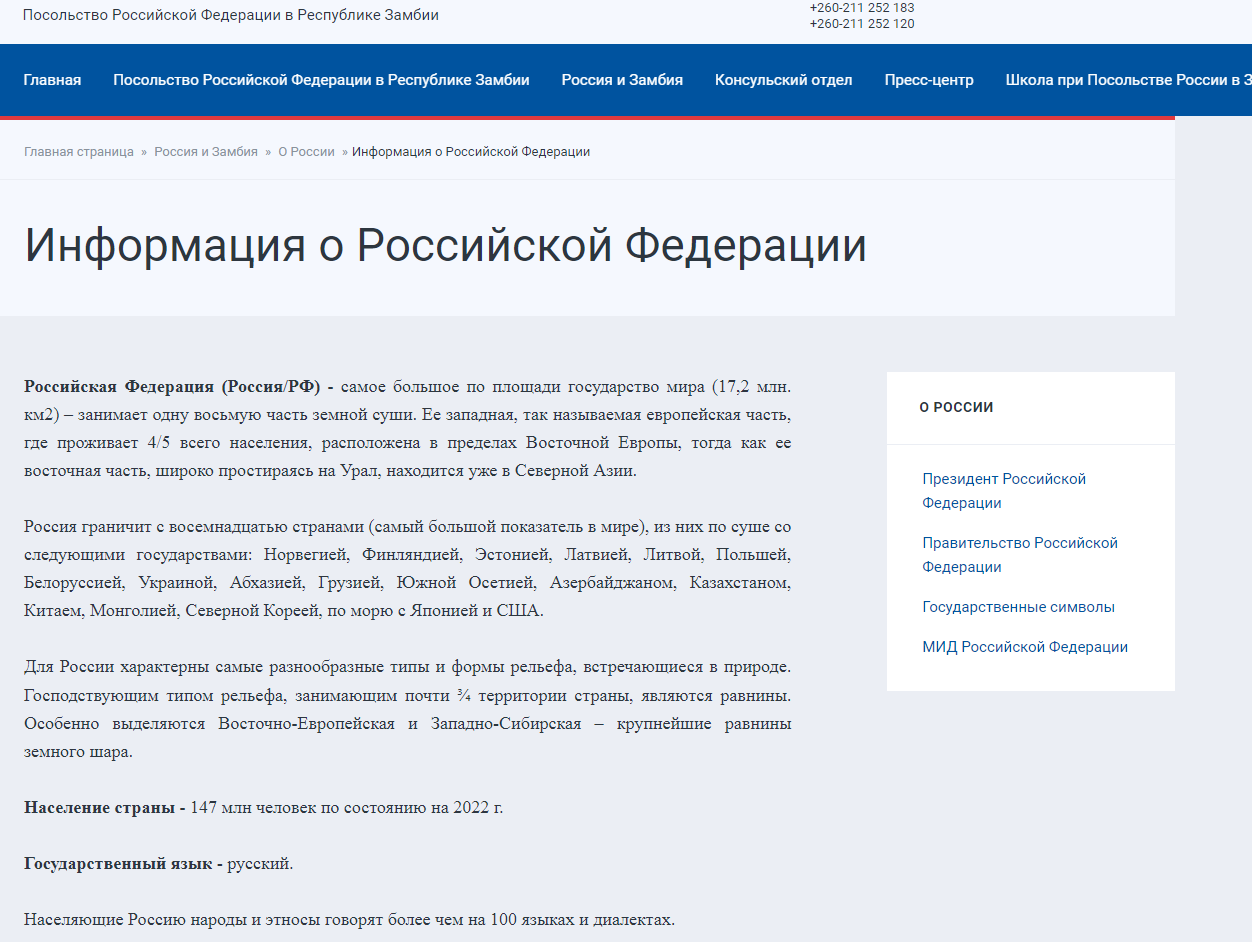Click the phone number ending in 120
This screenshot has width=1252, height=942.
861,24
